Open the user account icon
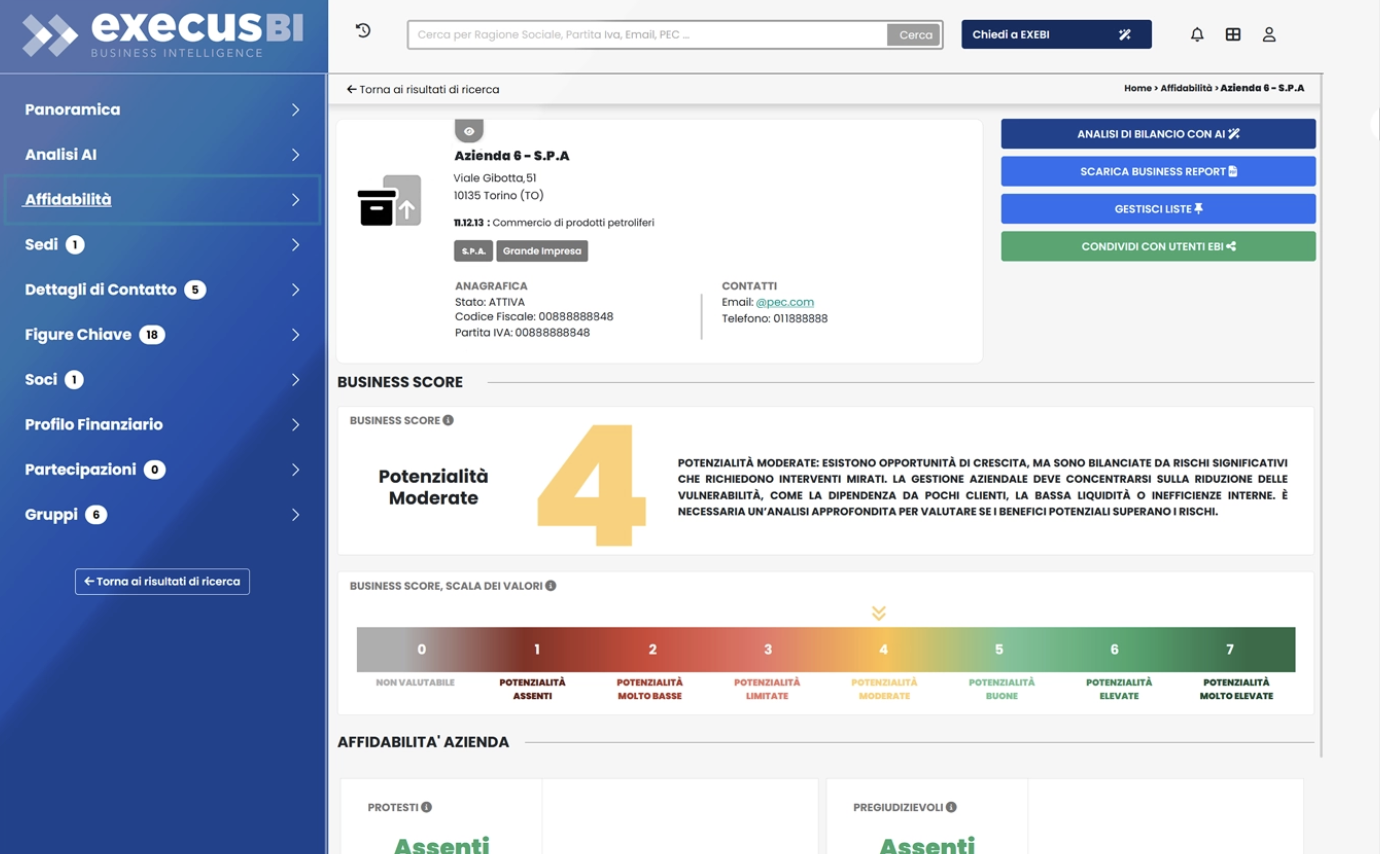 click(x=1270, y=33)
